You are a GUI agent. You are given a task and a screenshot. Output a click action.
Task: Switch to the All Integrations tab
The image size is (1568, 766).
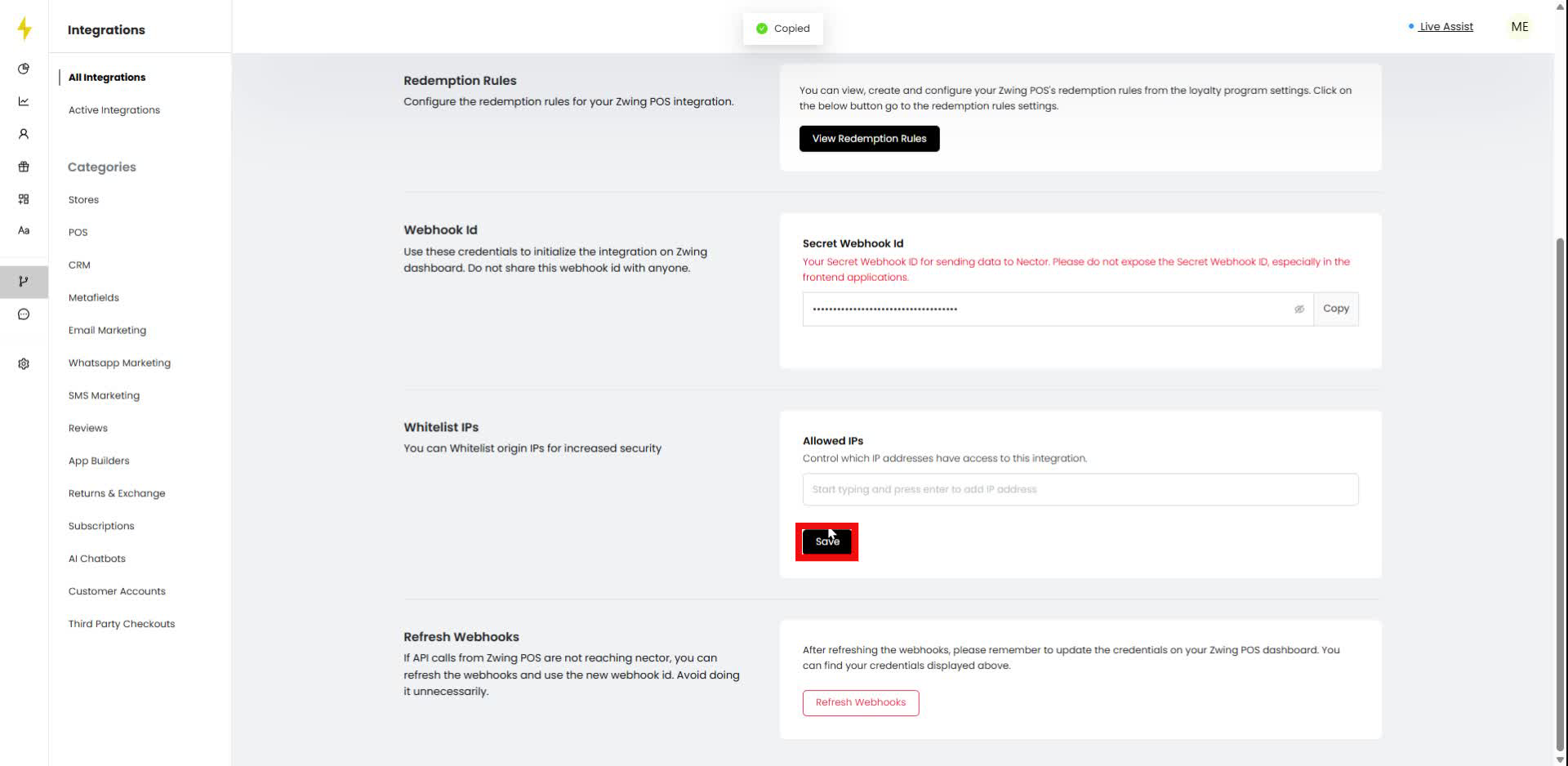pos(107,77)
